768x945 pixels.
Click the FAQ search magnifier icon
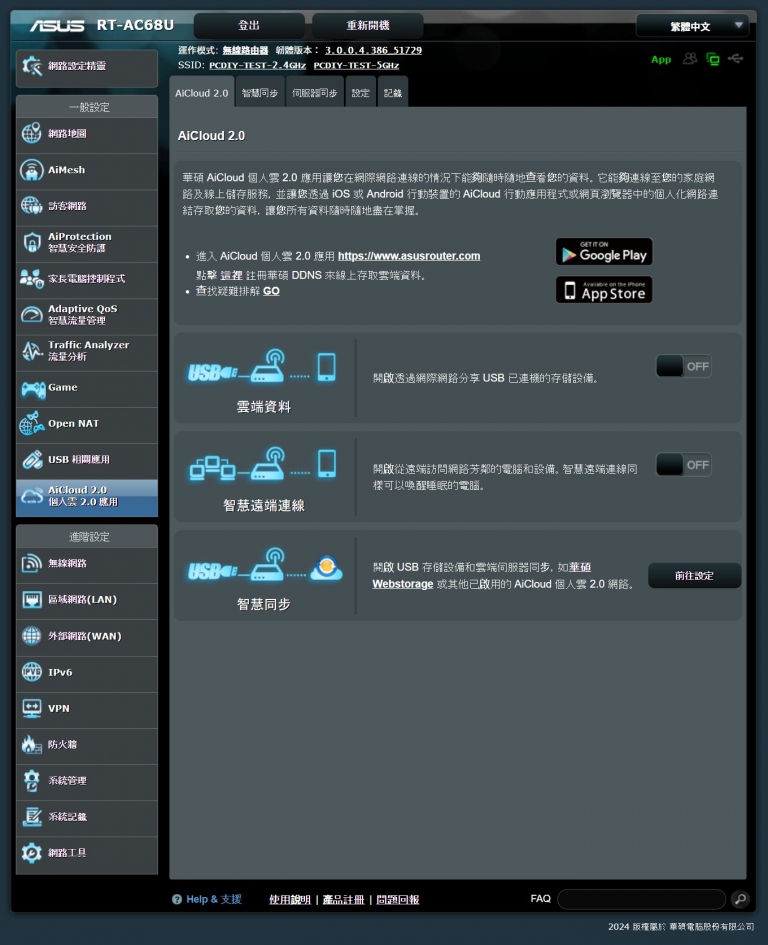pos(740,899)
